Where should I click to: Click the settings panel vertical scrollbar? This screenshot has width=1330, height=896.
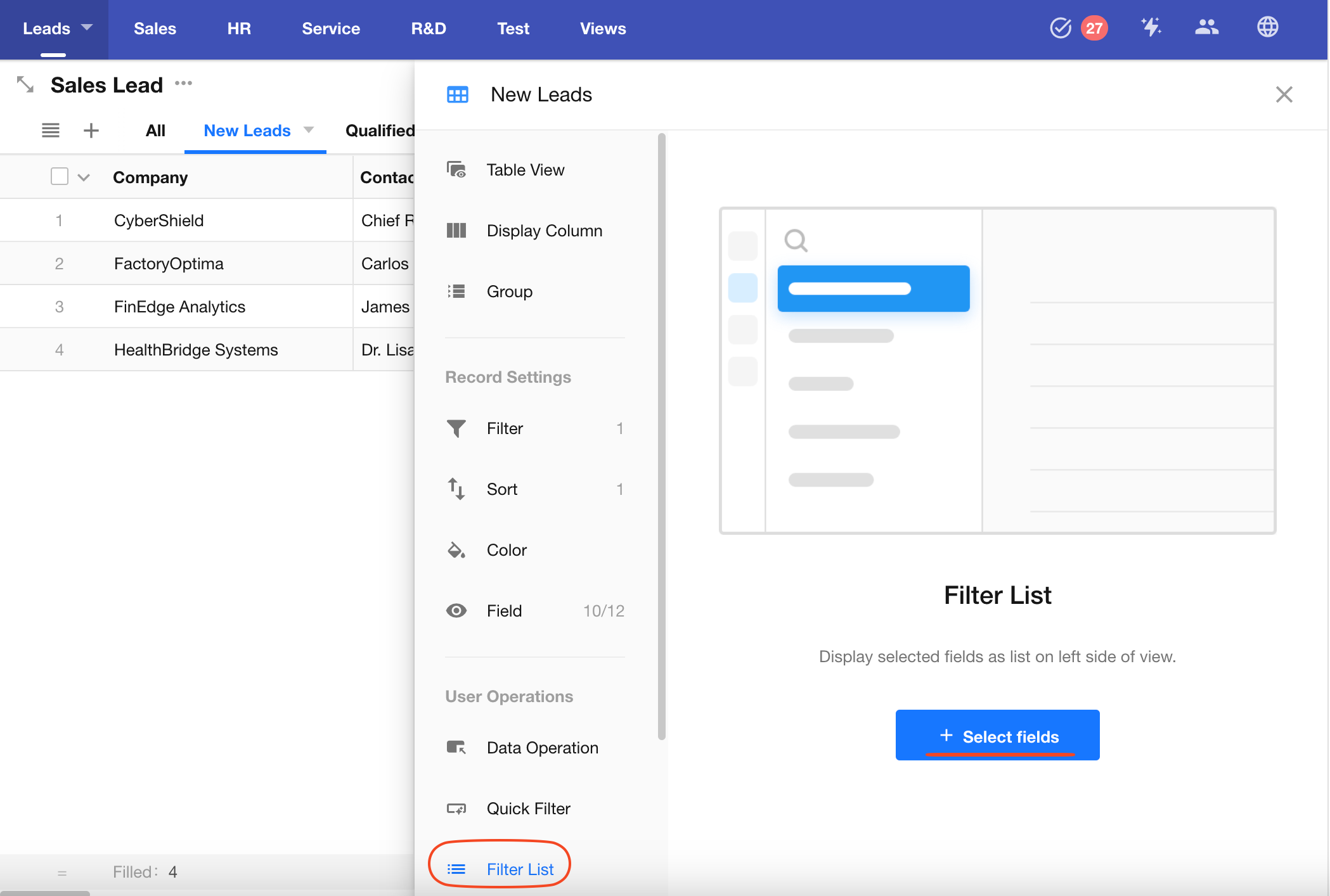click(661, 436)
